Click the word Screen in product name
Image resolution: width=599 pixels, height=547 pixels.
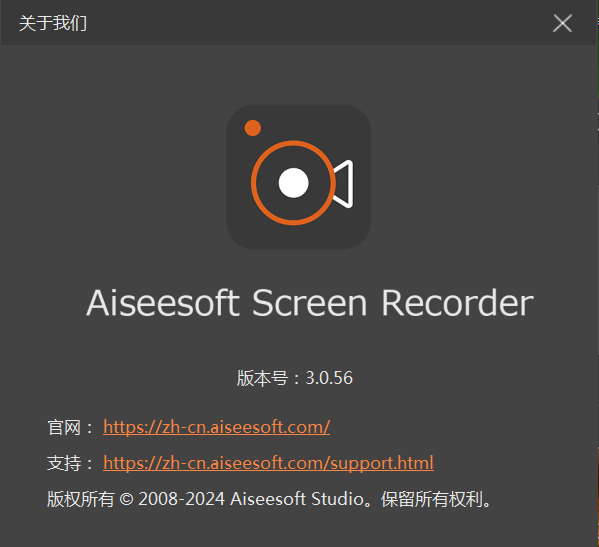pos(310,303)
